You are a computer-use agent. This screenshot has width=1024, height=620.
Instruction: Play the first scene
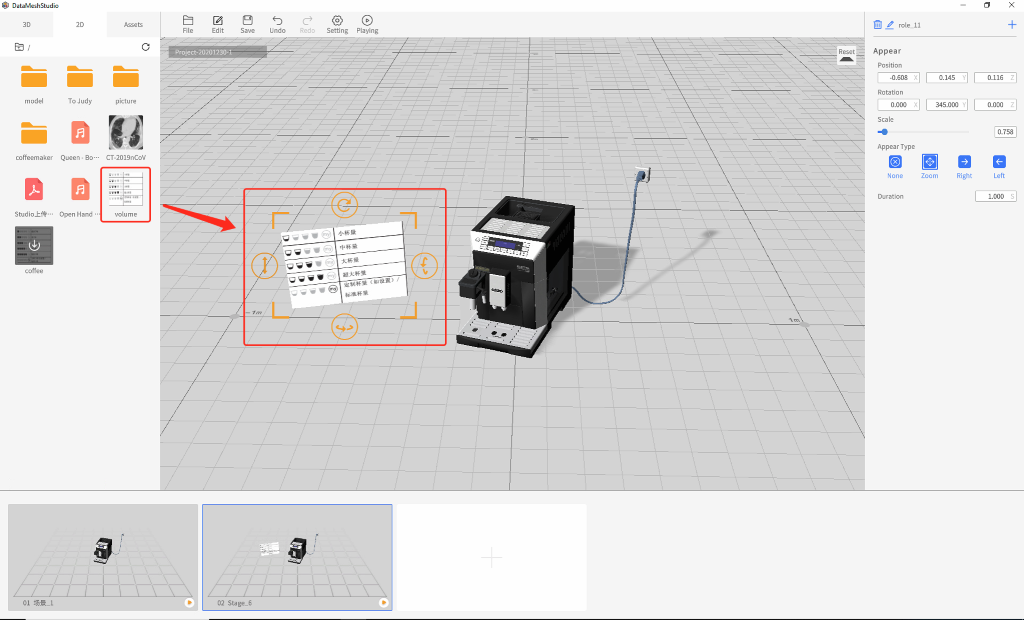(x=189, y=602)
